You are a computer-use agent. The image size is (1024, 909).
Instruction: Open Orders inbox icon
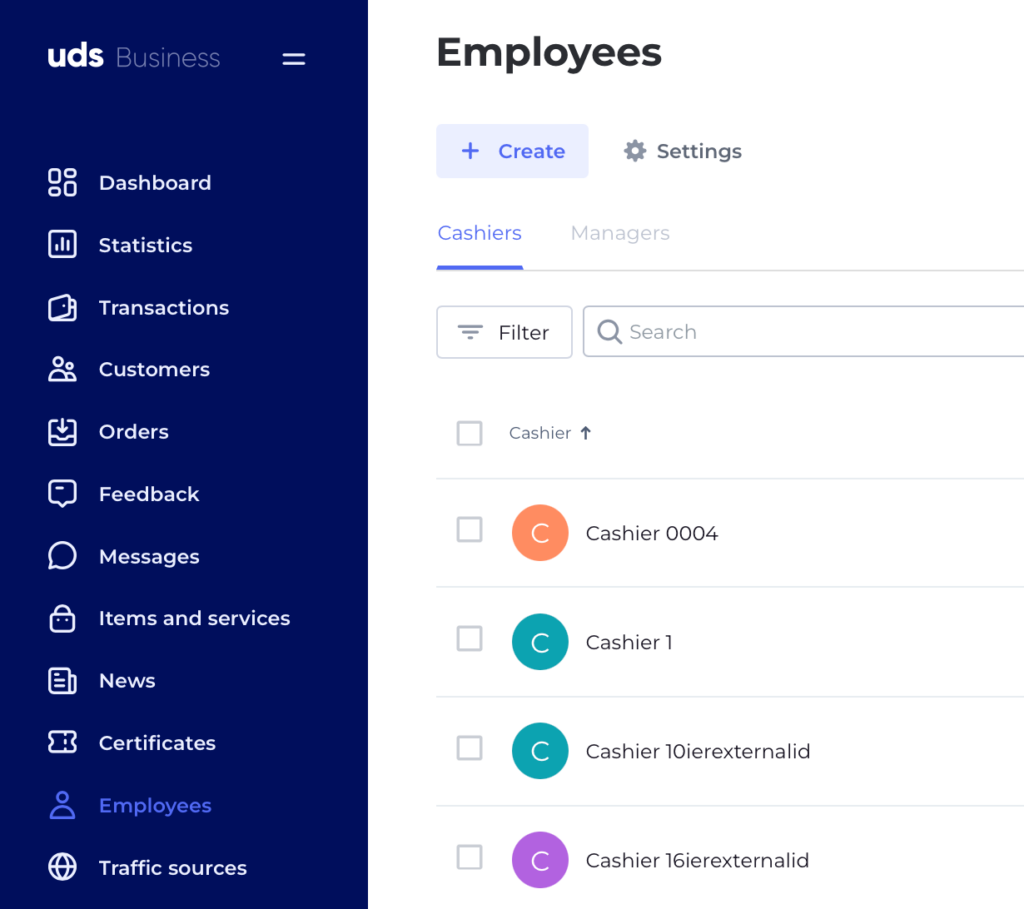[x=62, y=432]
